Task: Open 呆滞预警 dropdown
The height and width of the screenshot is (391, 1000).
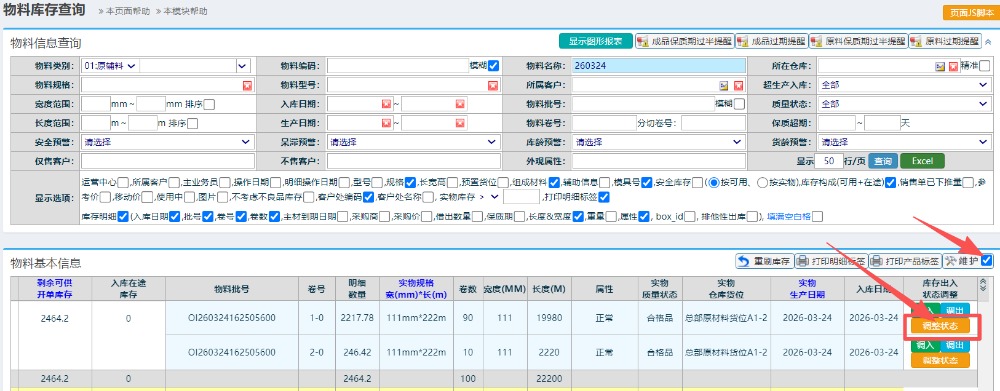Action: (413, 142)
